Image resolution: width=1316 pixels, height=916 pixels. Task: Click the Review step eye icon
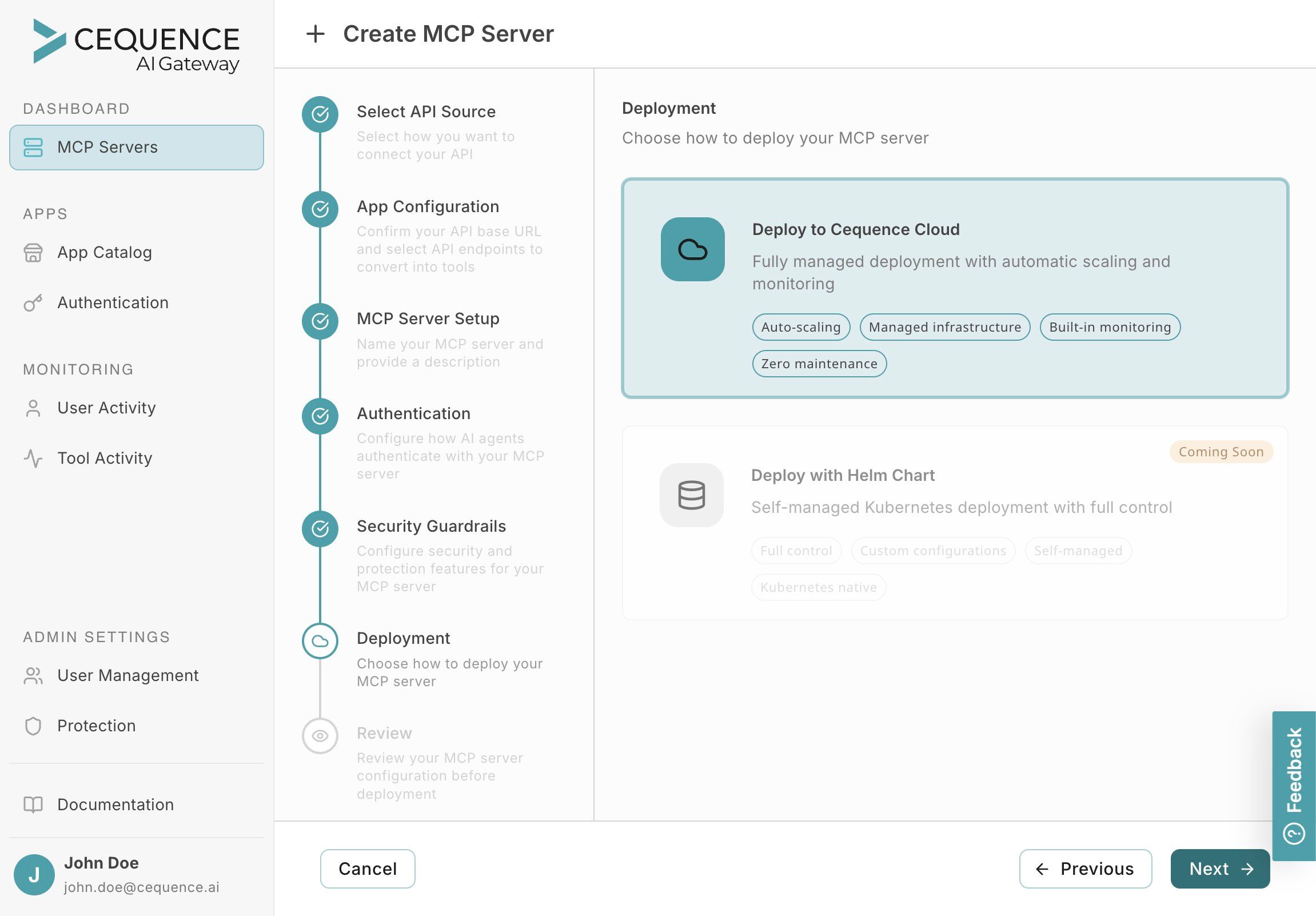click(x=320, y=736)
